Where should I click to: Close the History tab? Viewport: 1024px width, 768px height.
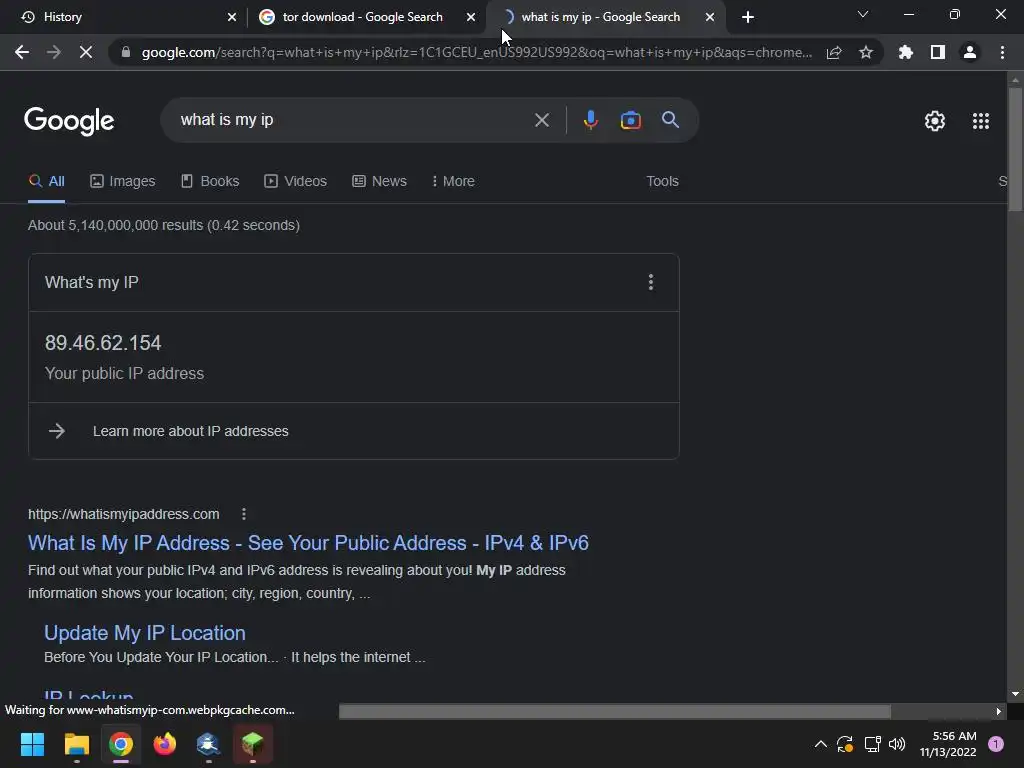click(x=232, y=17)
